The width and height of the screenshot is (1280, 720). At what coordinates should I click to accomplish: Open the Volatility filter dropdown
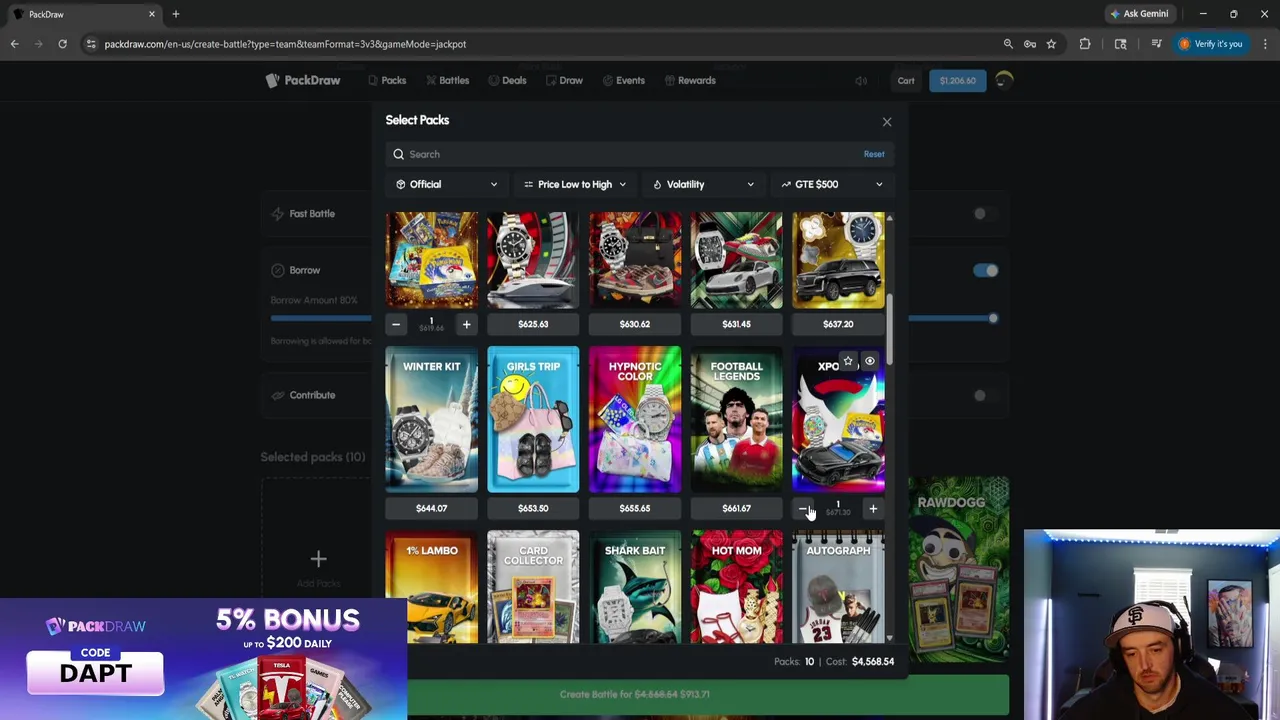(704, 184)
